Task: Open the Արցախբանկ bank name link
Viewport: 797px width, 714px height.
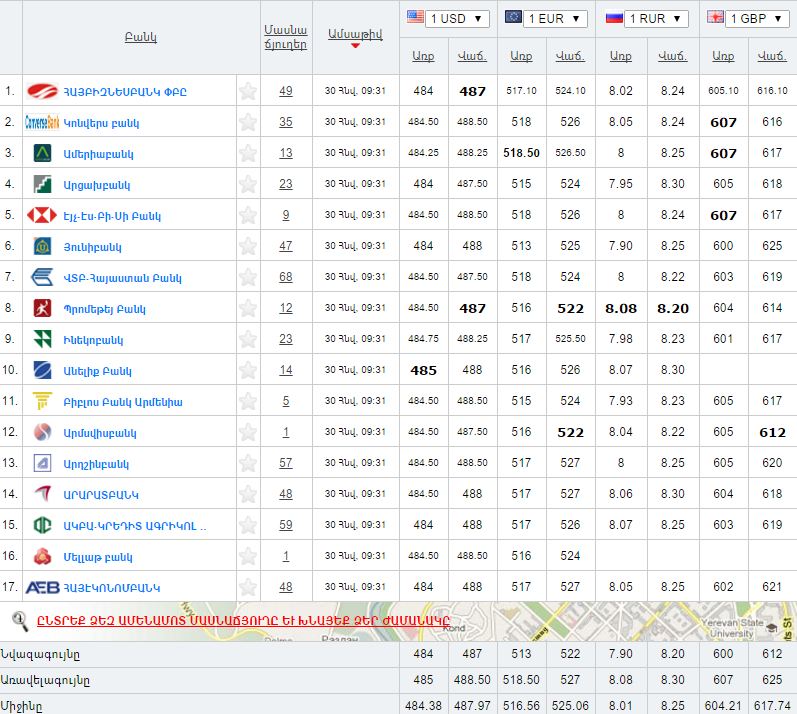Action: point(96,185)
